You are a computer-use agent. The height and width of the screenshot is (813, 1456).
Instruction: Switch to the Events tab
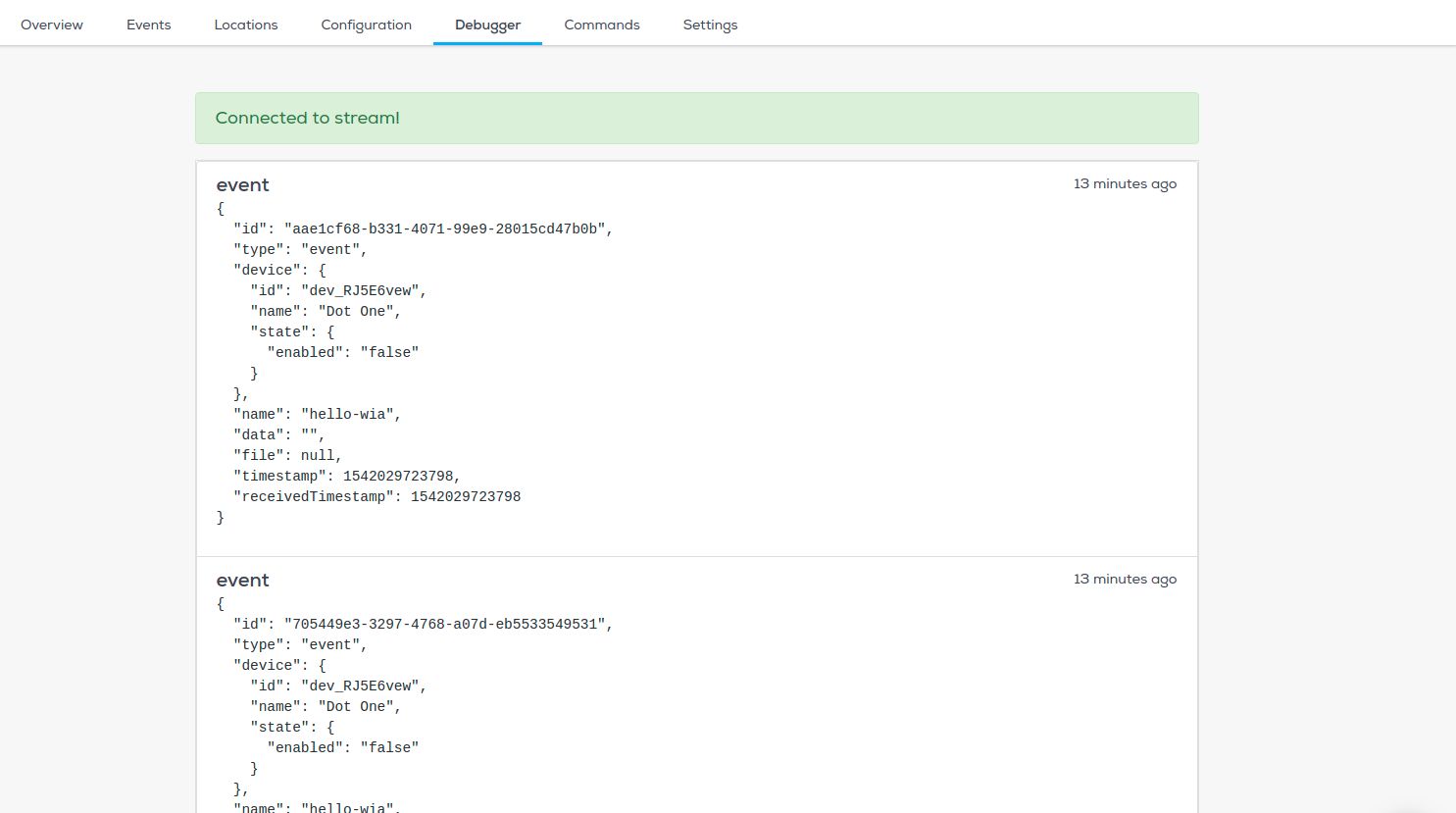148,25
